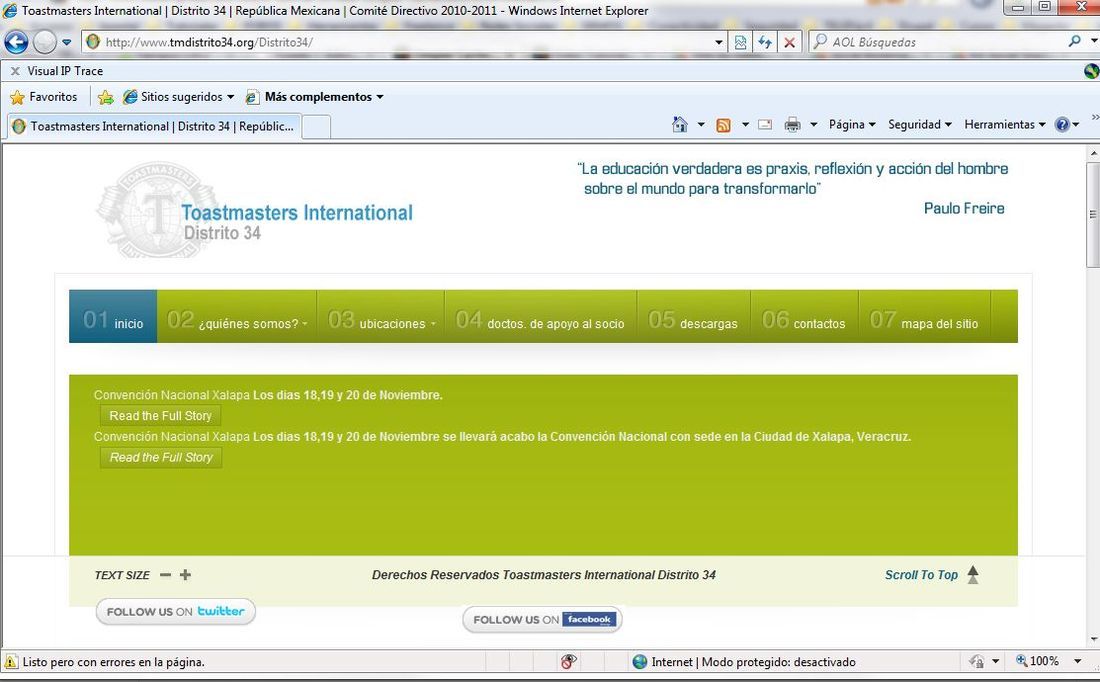The width and height of the screenshot is (1100, 682).
Task: Click the popup blocker status icon
Action: pyautogui.click(x=568, y=661)
